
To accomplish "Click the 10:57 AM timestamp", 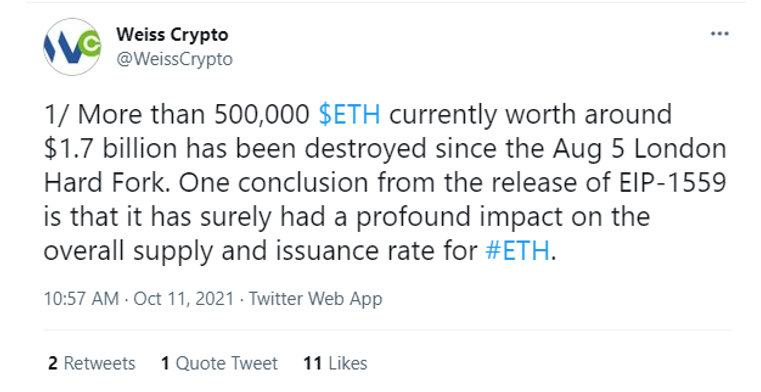I will [x=81, y=298].
